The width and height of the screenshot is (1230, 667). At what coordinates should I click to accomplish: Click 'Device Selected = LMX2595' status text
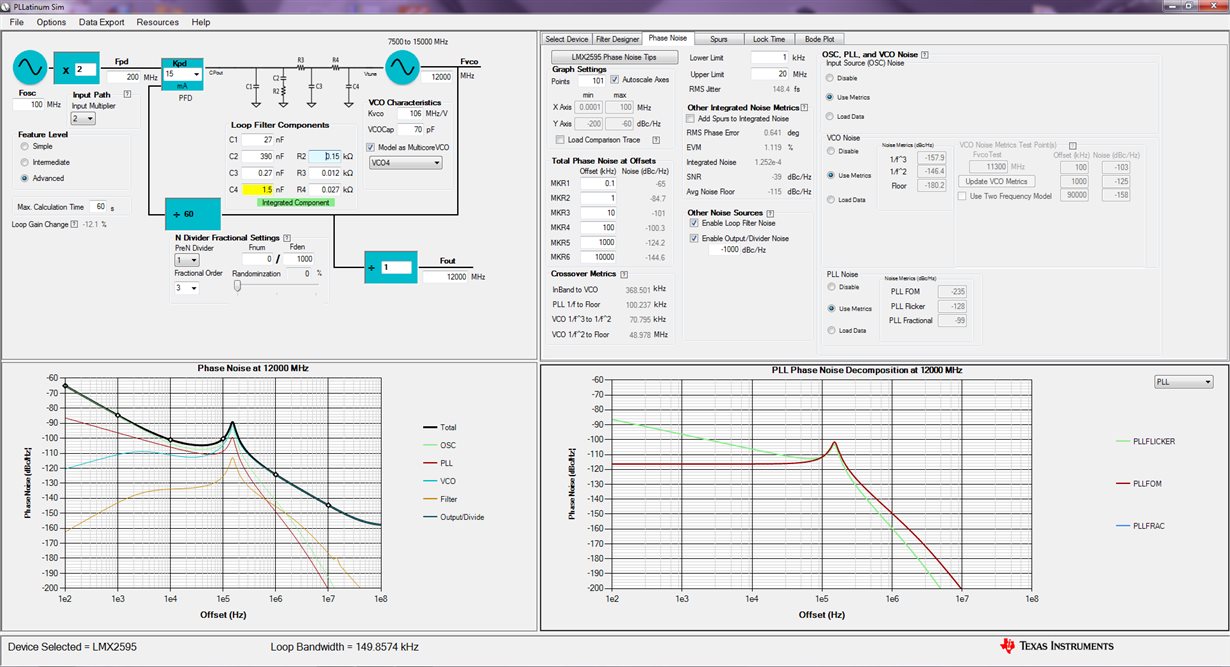[x=72, y=647]
